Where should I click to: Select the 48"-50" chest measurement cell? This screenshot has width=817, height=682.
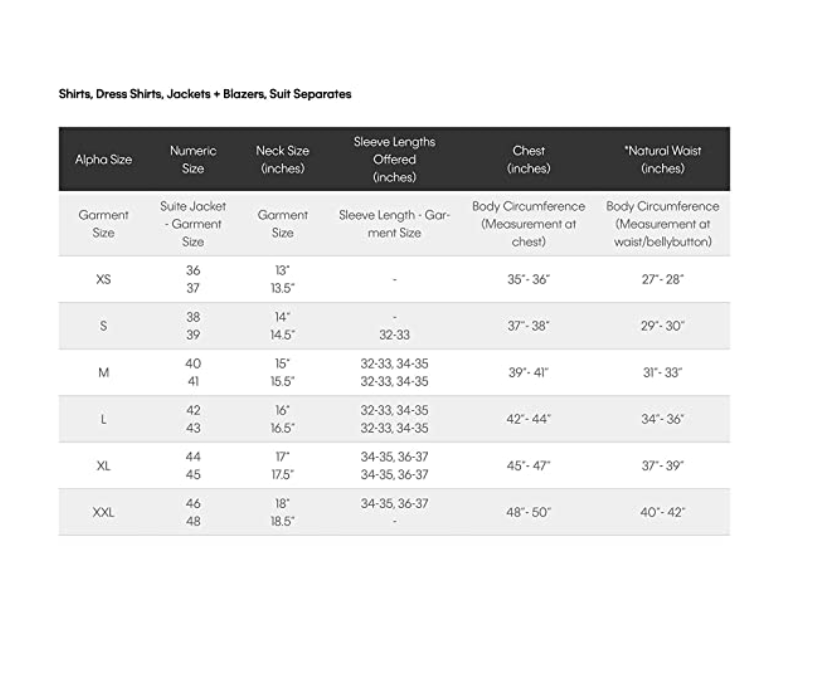point(529,512)
